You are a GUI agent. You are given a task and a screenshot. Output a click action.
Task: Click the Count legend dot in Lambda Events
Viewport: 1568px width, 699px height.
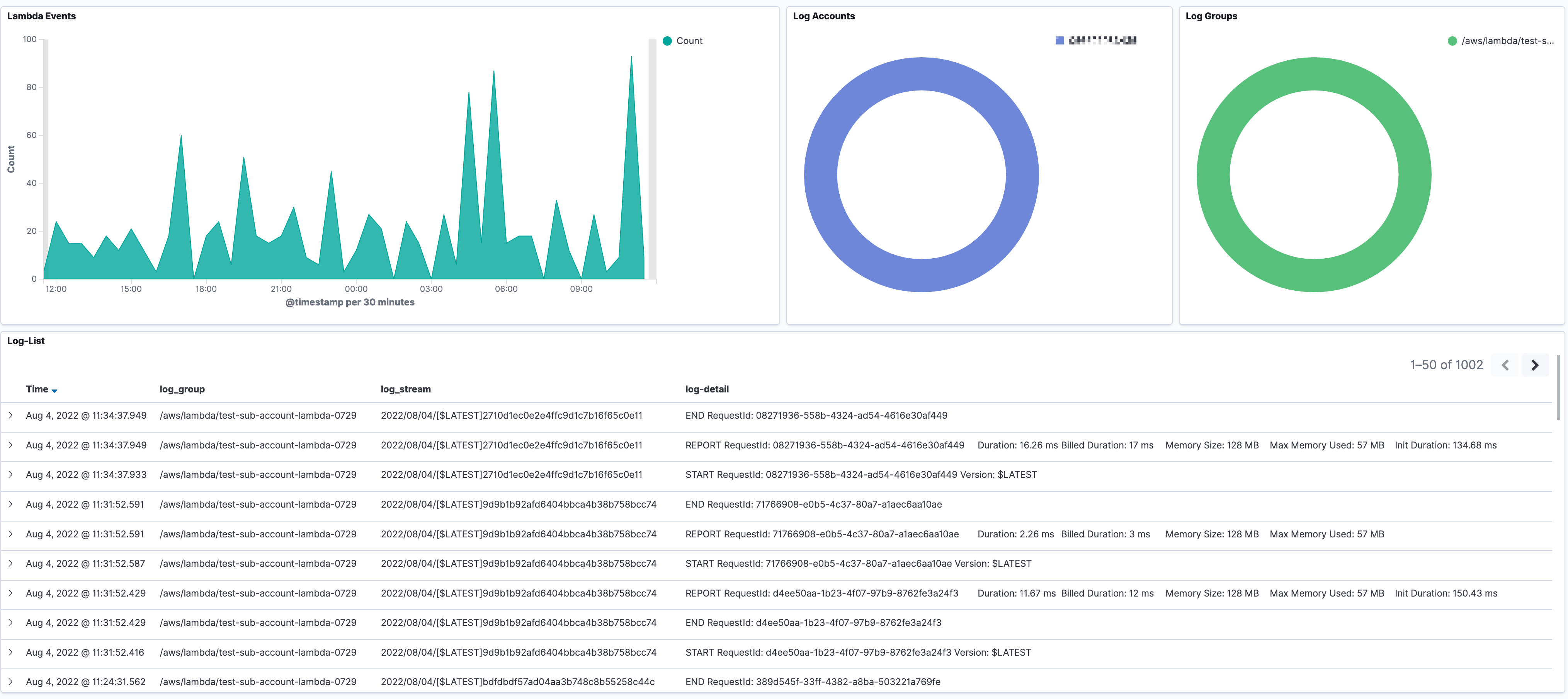click(667, 40)
